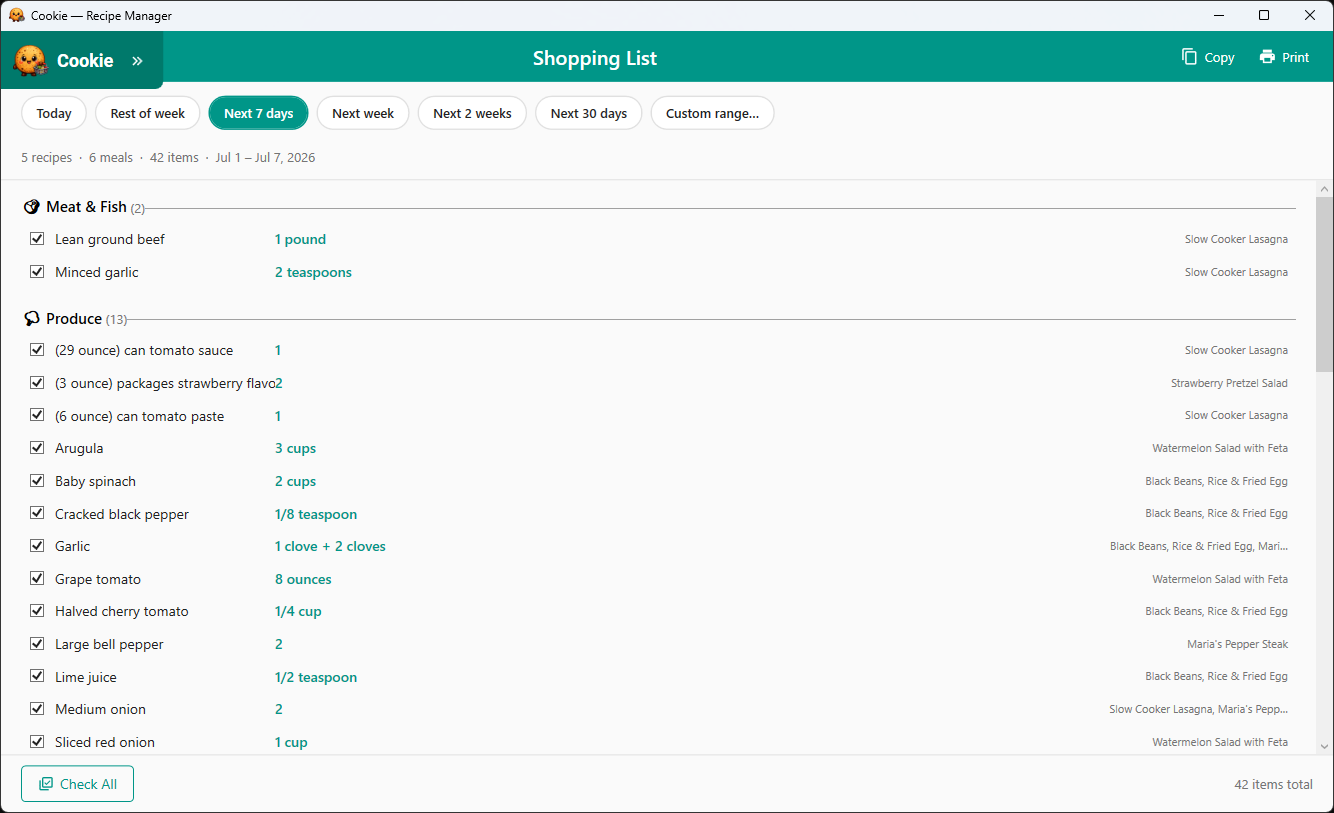Click the Cookie mascot logo icon
1334x813 pixels.
30,60
